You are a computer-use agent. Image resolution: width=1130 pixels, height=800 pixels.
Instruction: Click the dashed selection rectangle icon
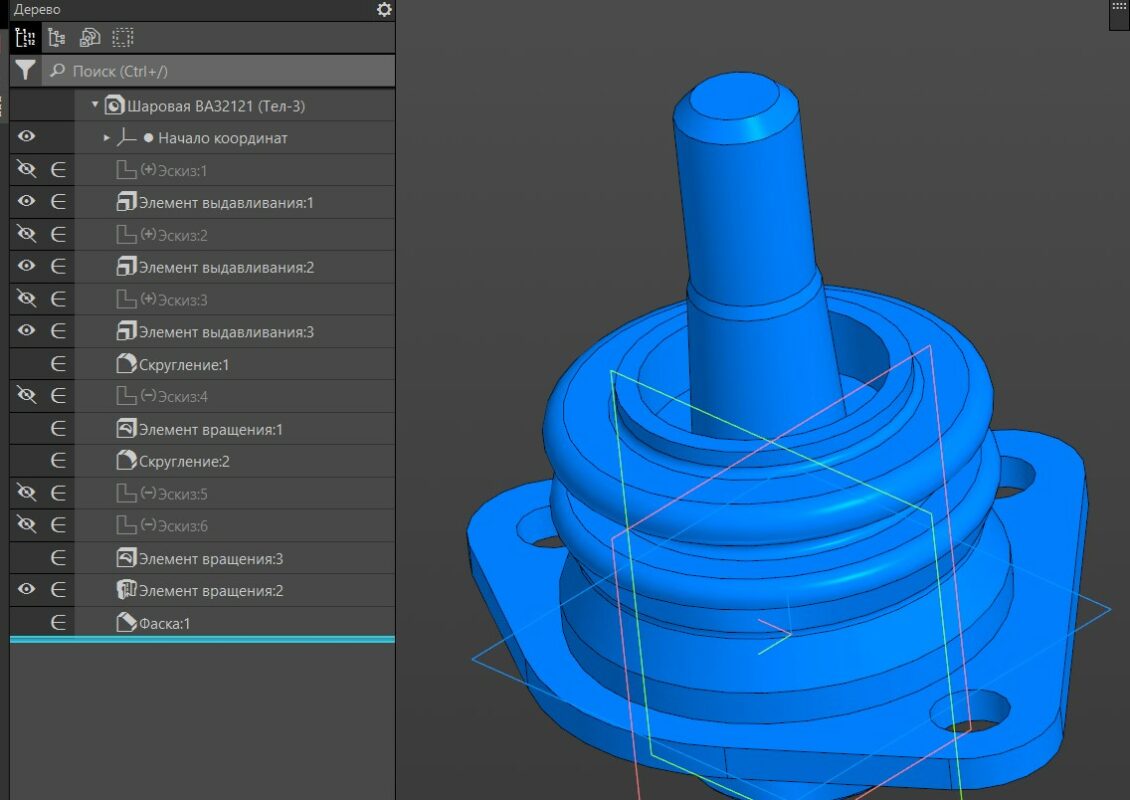(x=123, y=38)
